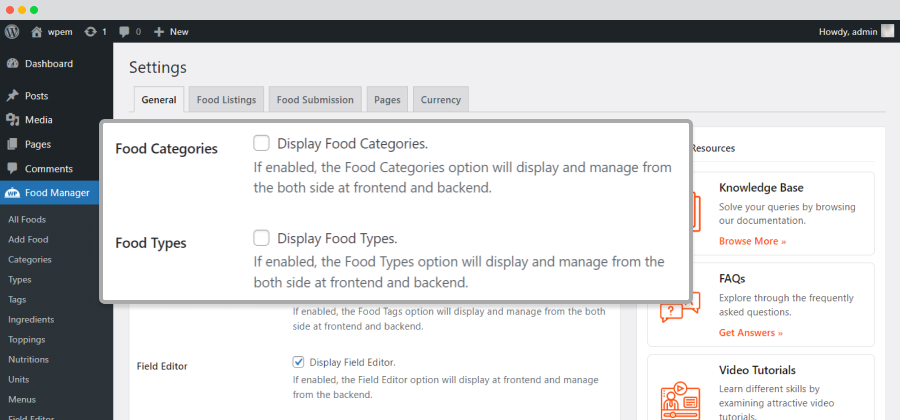Enable Display Food Types checkbox
The width and height of the screenshot is (900, 420).
(262, 238)
